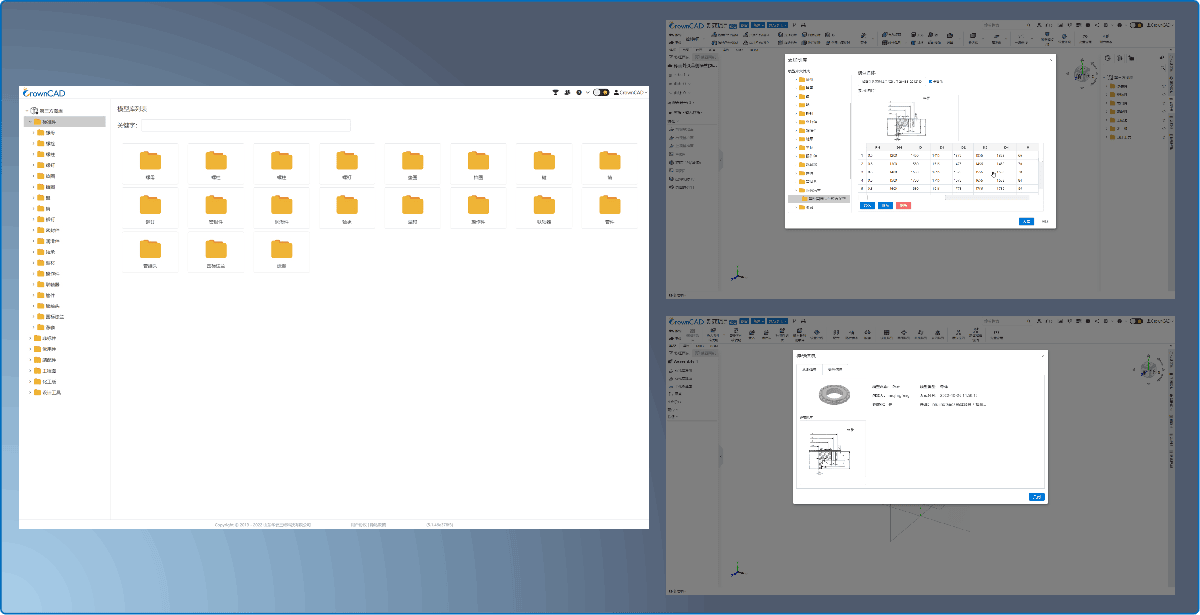Click the CrownCAD logo in the model library window
The width and height of the screenshot is (1200, 615).
pyautogui.click(x=43, y=92)
